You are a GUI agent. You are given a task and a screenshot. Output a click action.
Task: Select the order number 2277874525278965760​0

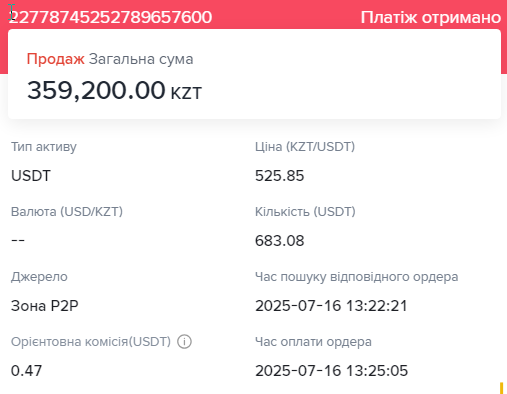tap(110, 17)
